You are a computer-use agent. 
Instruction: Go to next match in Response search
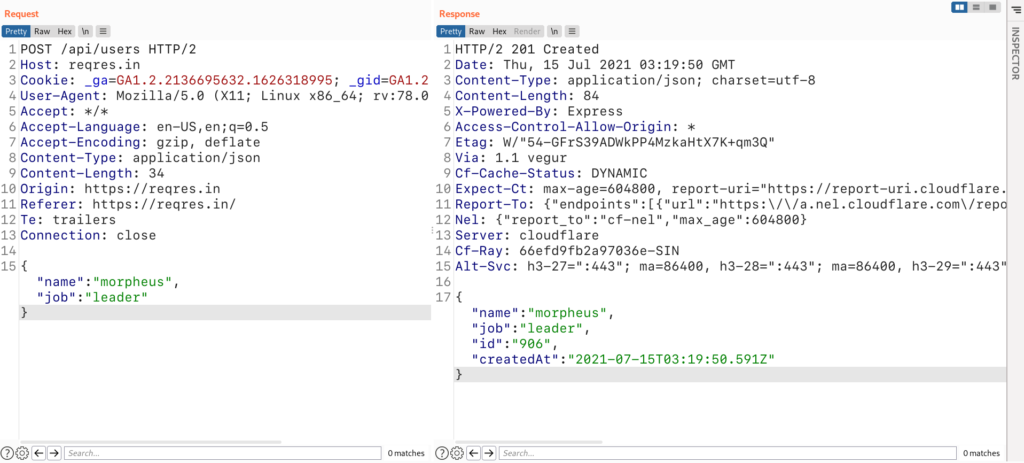[x=490, y=453]
